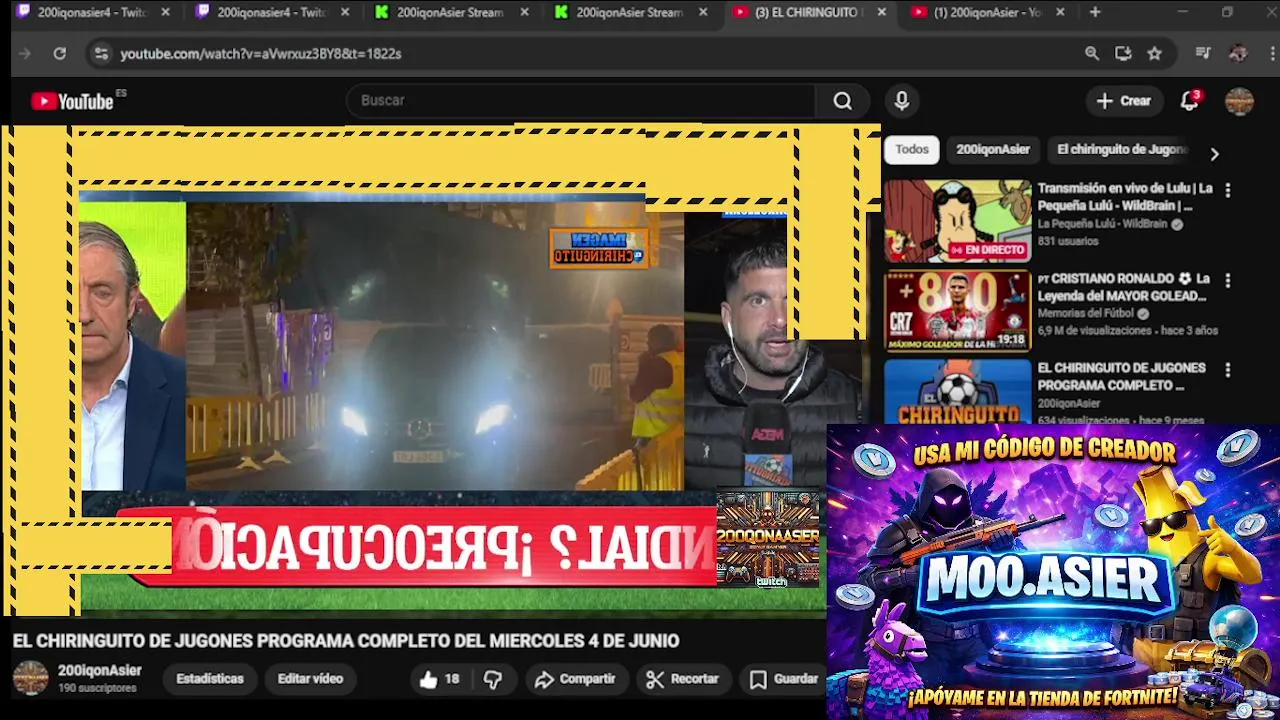Click the zoom magnifier icon in address bar
Viewport: 1280px width, 720px height.
[x=1092, y=54]
